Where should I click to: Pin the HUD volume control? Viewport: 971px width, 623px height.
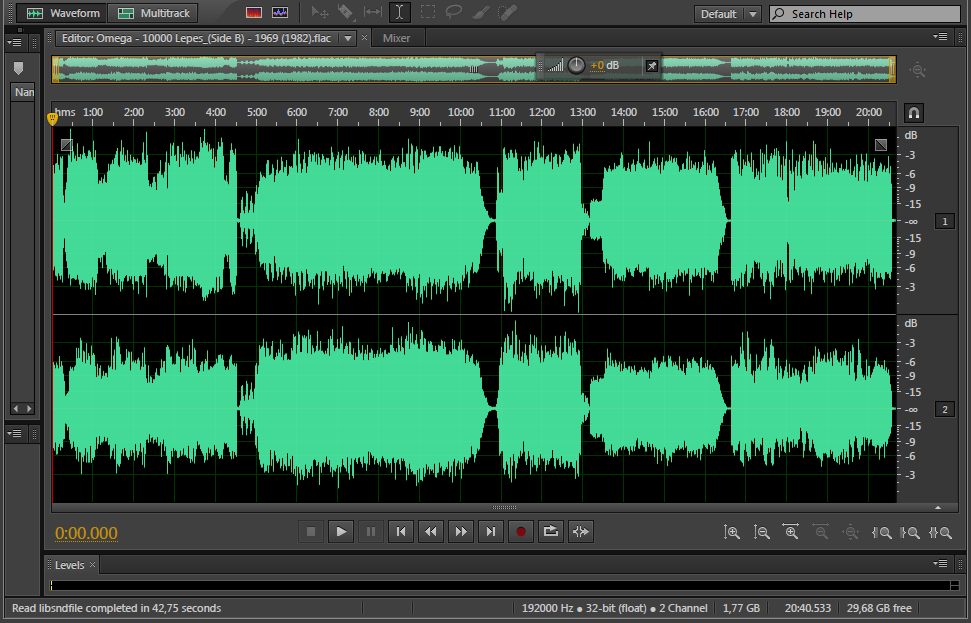pyautogui.click(x=651, y=66)
